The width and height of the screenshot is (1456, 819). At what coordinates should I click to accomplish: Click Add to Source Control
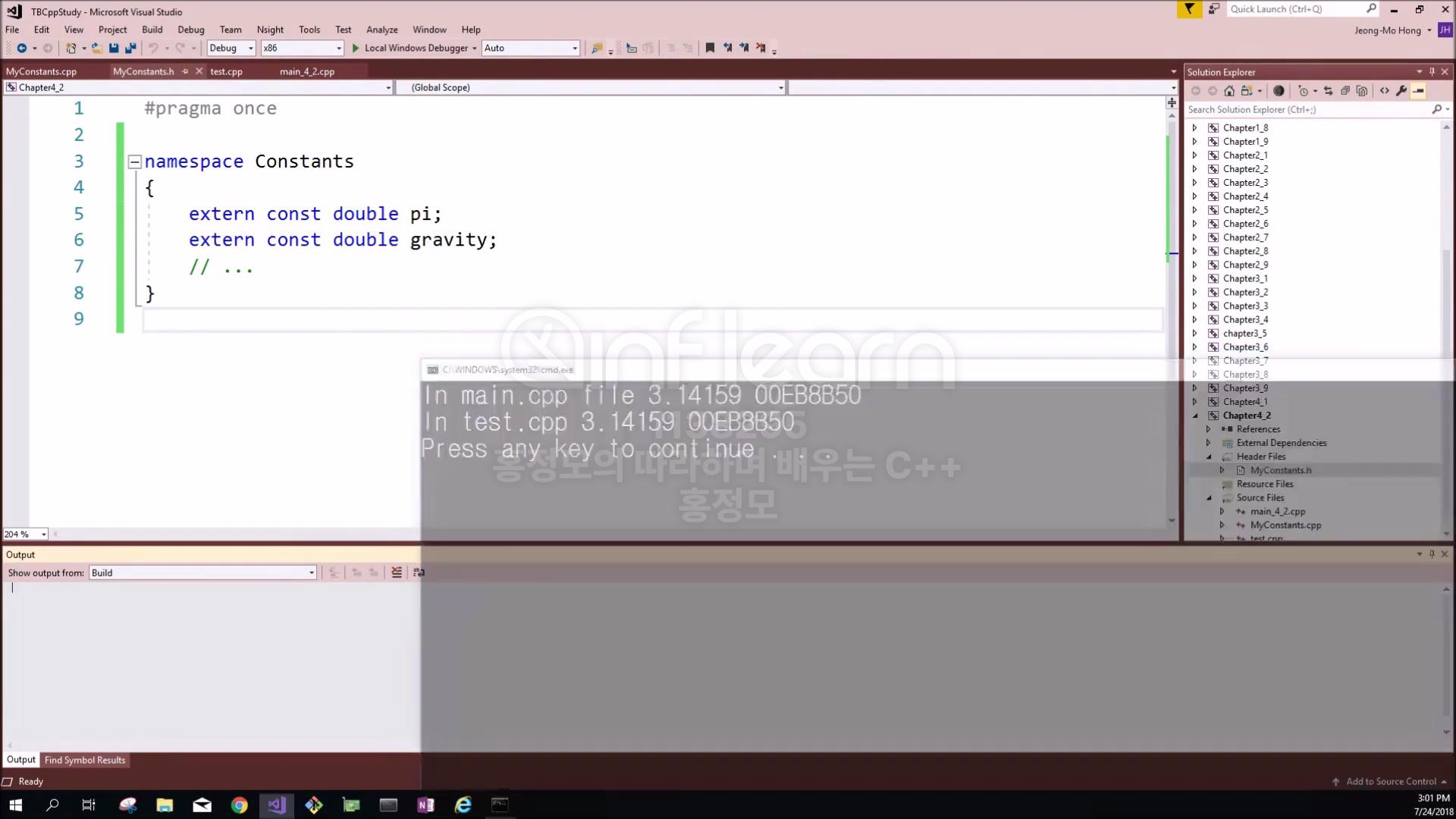tap(1390, 781)
